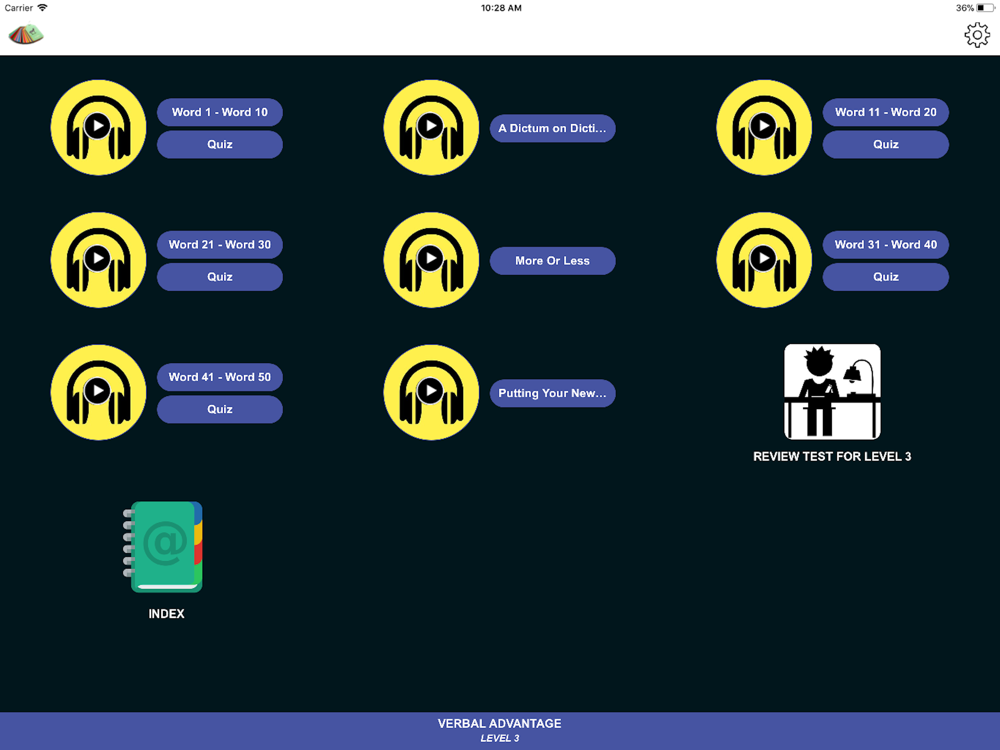Image resolution: width=1000 pixels, height=750 pixels.
Task: Start the Quiz for Word 41 - Word 50
Action: pos(220,409)
